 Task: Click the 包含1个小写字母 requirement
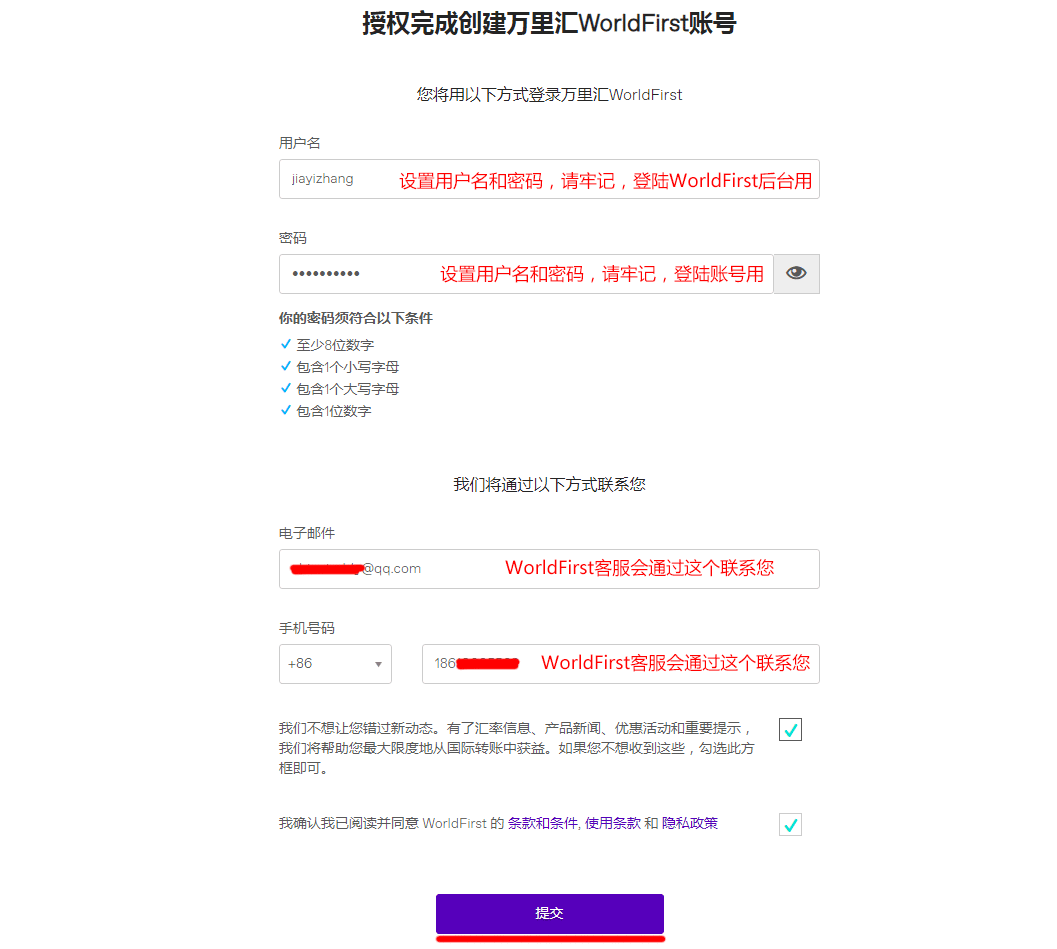click(348, 367)
